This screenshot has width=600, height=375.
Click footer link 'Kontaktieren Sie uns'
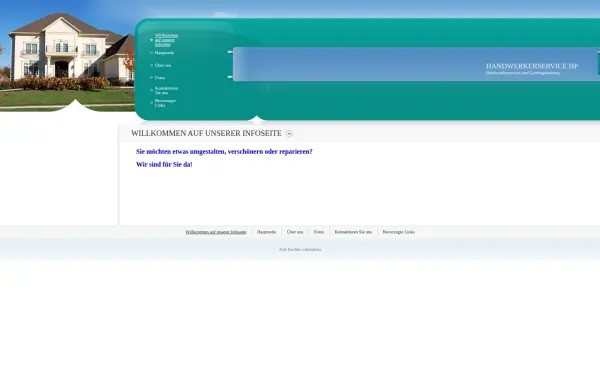pyautogui.click(x=353, y=232)
